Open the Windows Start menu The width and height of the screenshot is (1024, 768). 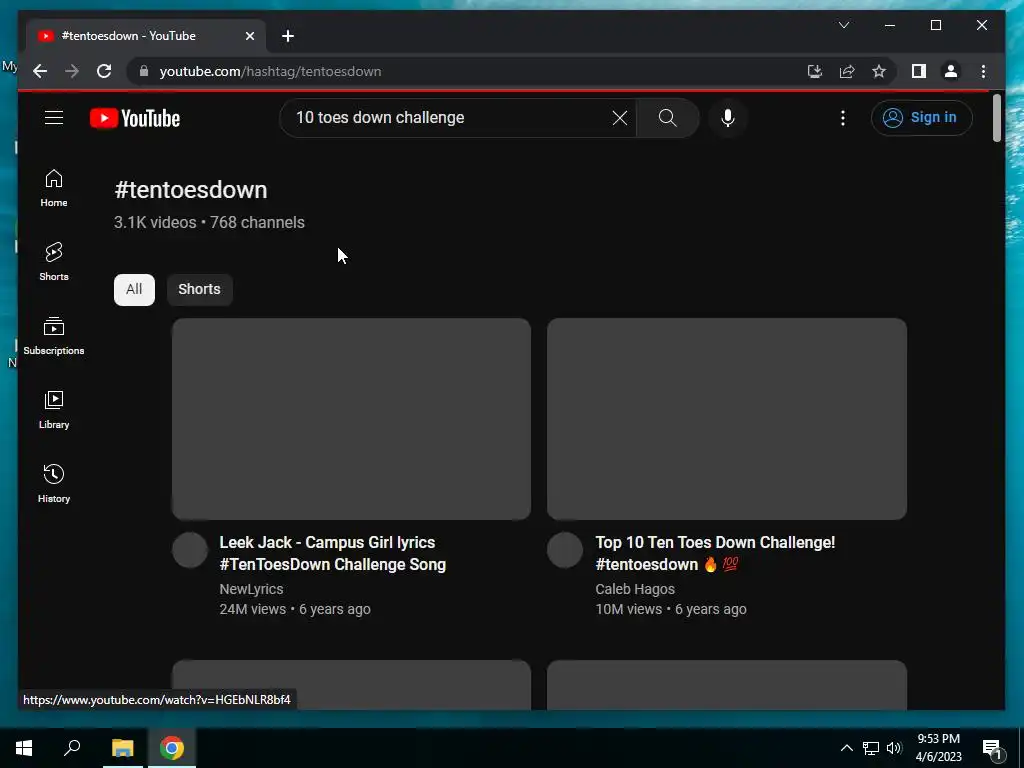tap(24, 748)
